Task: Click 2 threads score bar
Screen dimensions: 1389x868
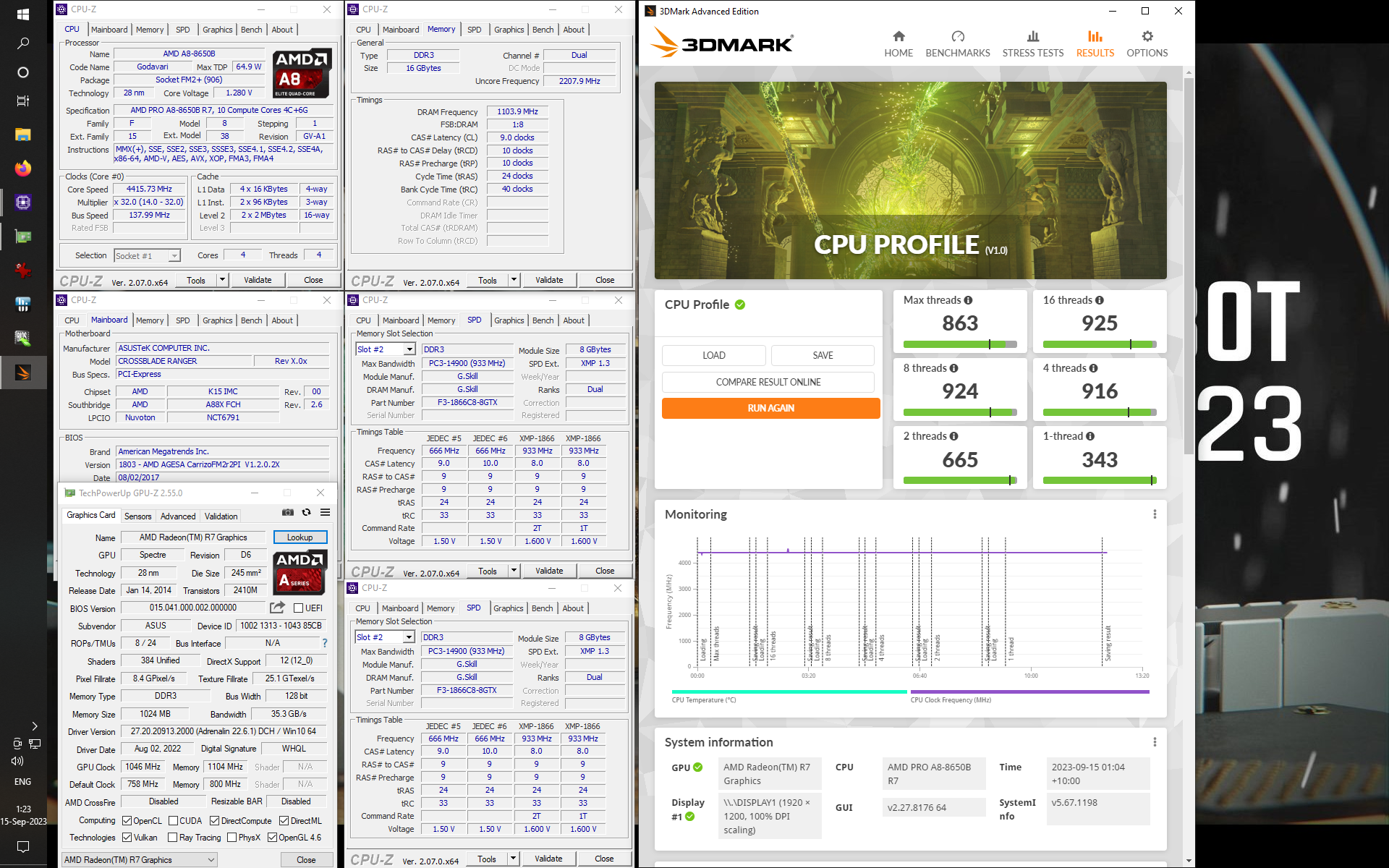Action: [960, 480]
